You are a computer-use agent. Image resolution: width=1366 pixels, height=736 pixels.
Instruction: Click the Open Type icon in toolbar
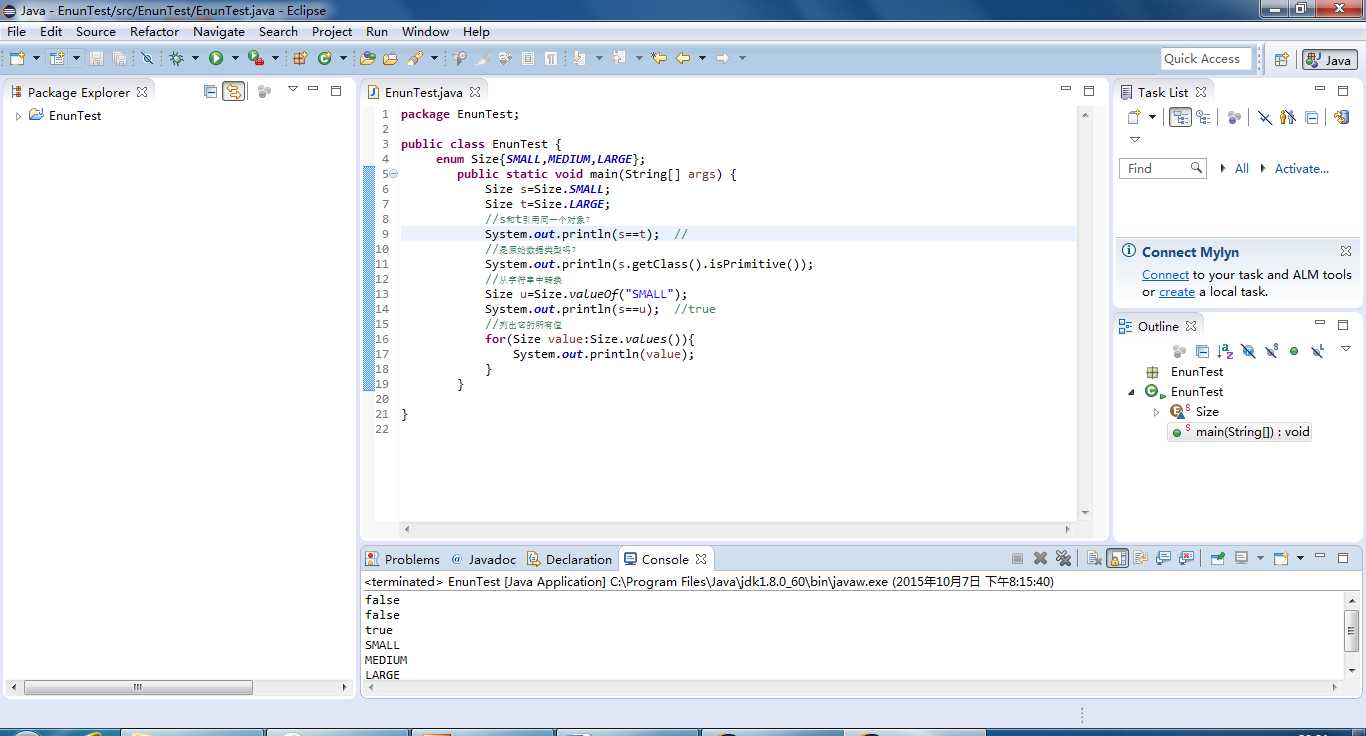tap(367, 58)
